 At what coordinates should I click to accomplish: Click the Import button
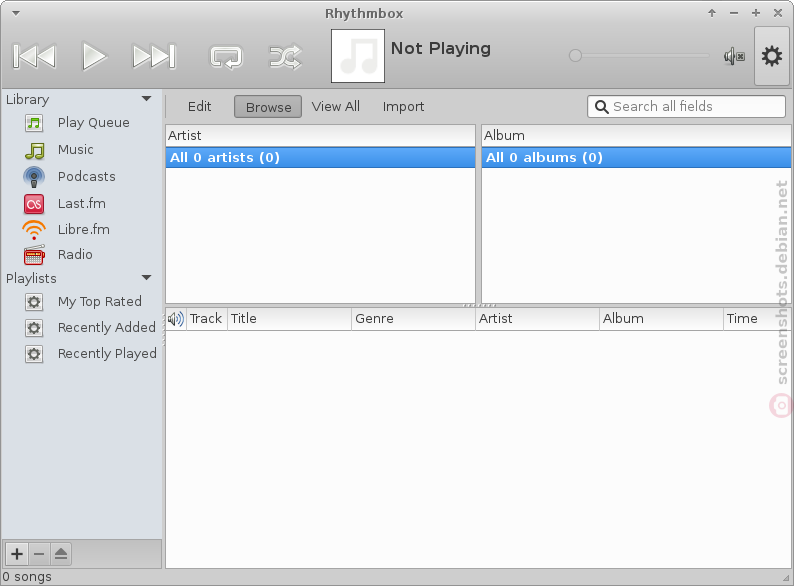[403, 106]
